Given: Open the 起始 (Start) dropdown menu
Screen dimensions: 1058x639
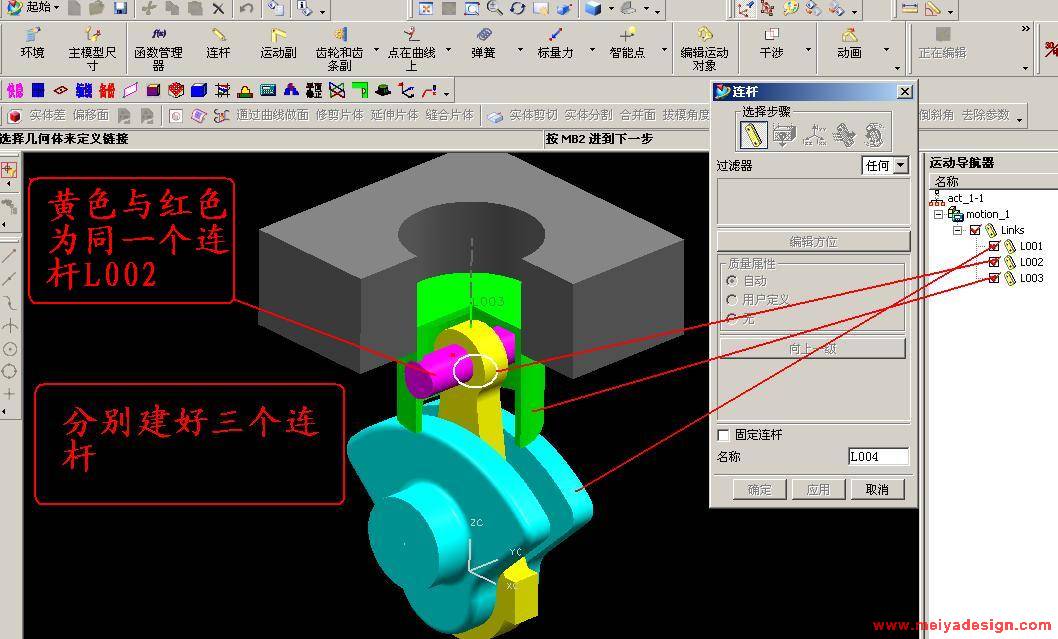Looking at the screenshot, I should click(32, 7).
